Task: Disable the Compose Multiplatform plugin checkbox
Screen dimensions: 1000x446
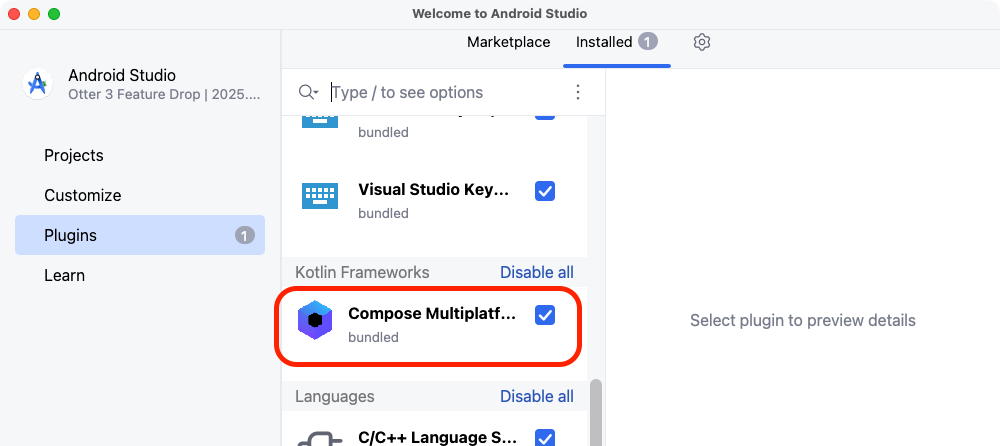Action: click(x=545, y=315)
